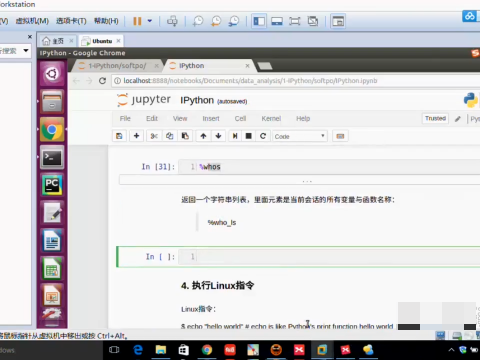Expand the VMware pause button dropdown arrow
Viewport: 480px width, 360px height.
point(150,21)
